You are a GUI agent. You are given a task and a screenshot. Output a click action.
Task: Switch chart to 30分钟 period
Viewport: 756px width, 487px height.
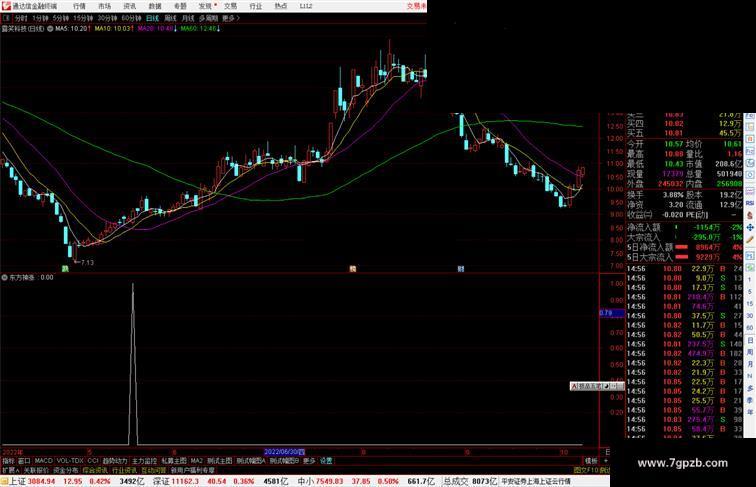click(107, 18)
